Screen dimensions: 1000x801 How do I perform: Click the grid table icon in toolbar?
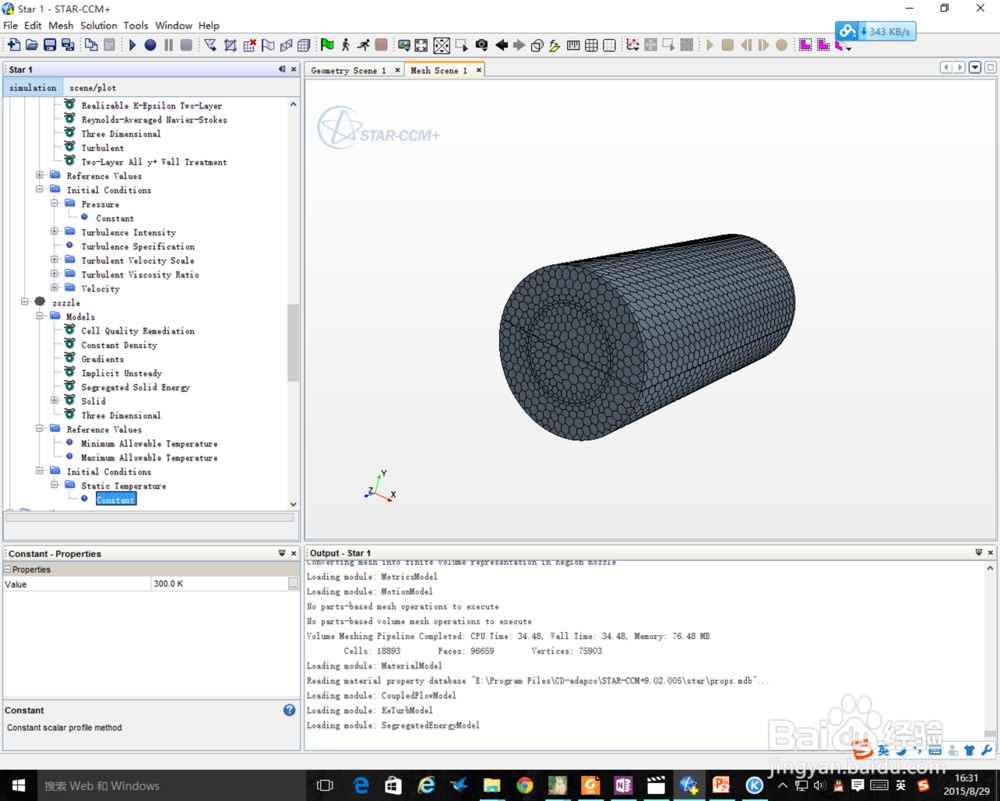click(x=591, y=45)
